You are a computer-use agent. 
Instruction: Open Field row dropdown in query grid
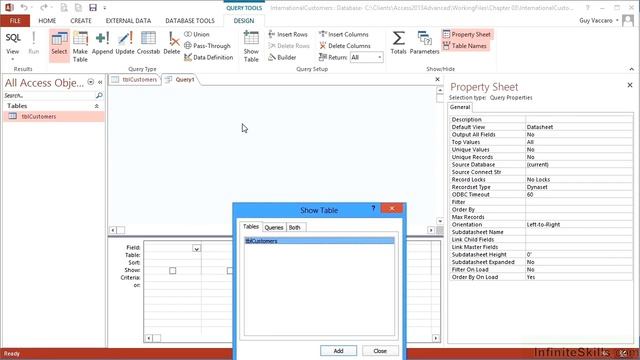point(196,249)
